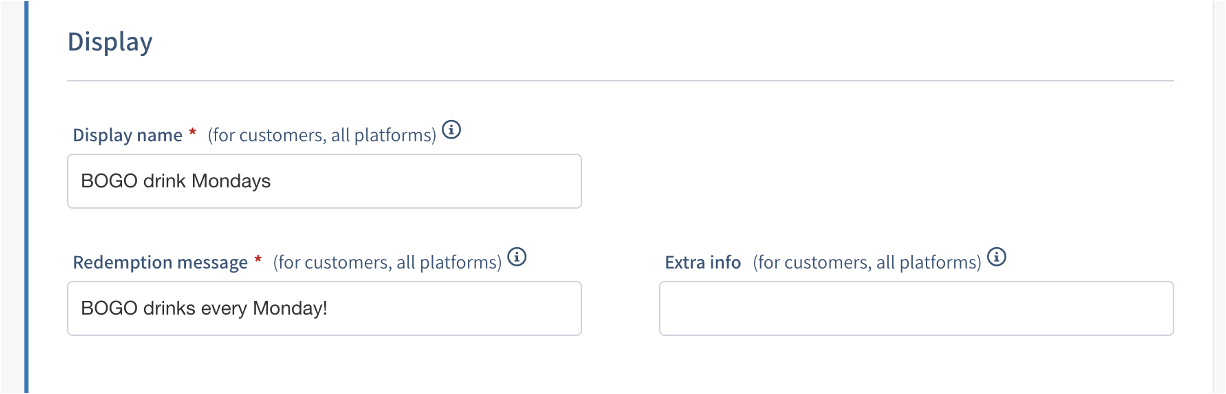Click the platforms hint text beside Extra info
This screenshot has height=394, width=1226.
(x=867, y=262)
